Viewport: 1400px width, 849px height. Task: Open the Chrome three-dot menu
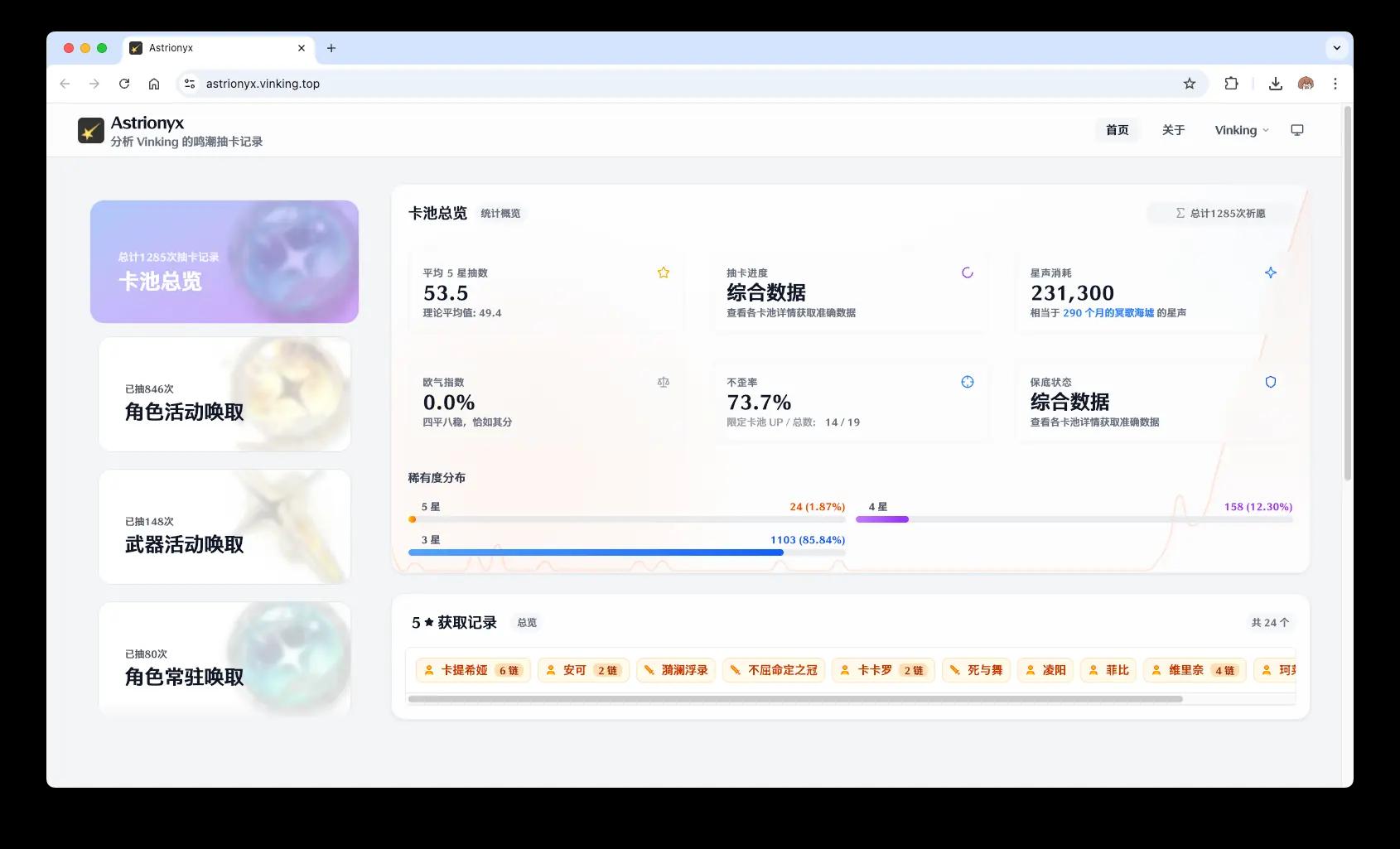pyautogui.click(x=1335, y=84)
